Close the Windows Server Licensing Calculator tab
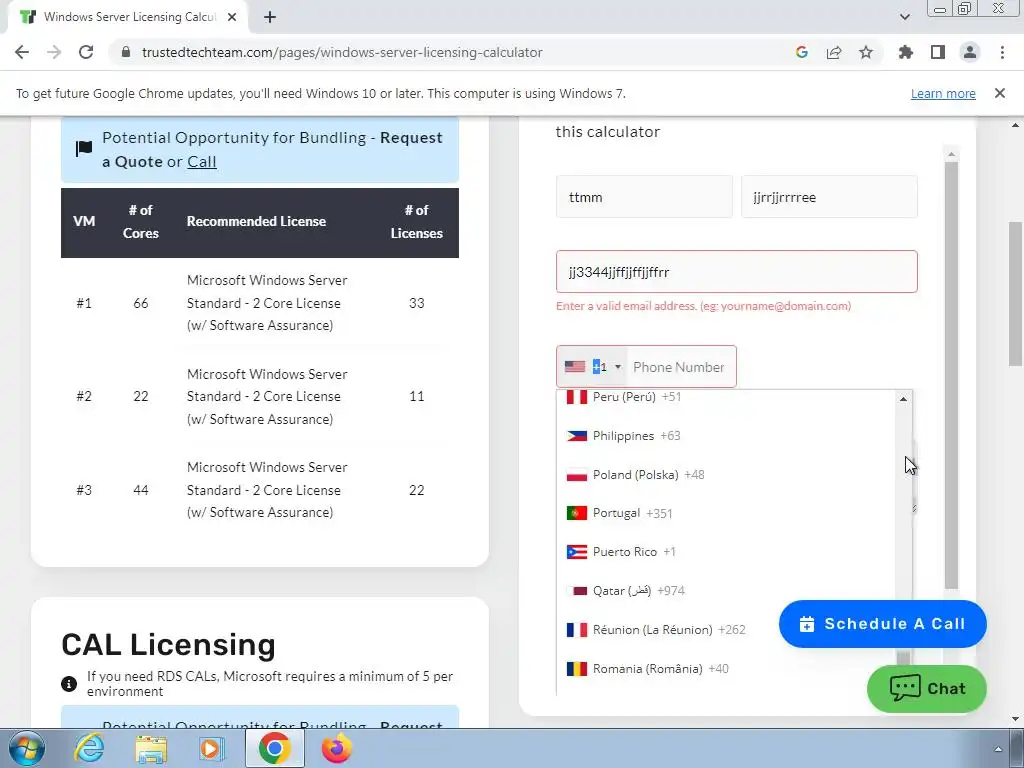1024x768 pixels. (x=232, y=18)
